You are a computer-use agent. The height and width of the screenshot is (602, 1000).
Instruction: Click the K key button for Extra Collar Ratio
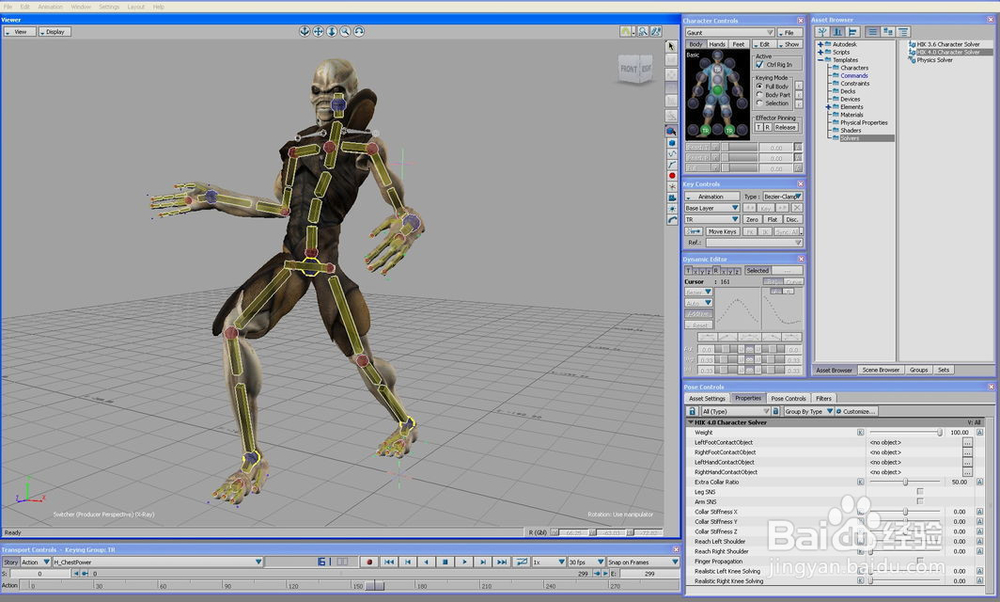pos(860,482)
